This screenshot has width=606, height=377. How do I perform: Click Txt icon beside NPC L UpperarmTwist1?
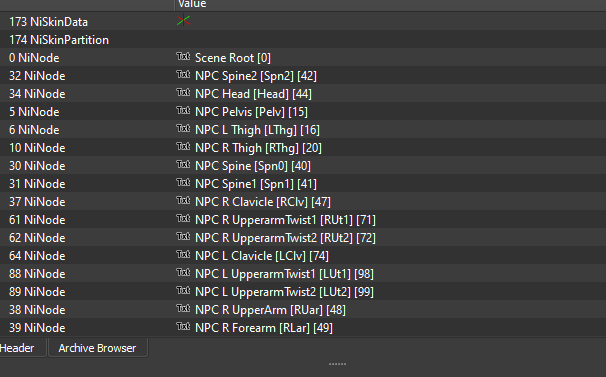click(x=183, y=273)
